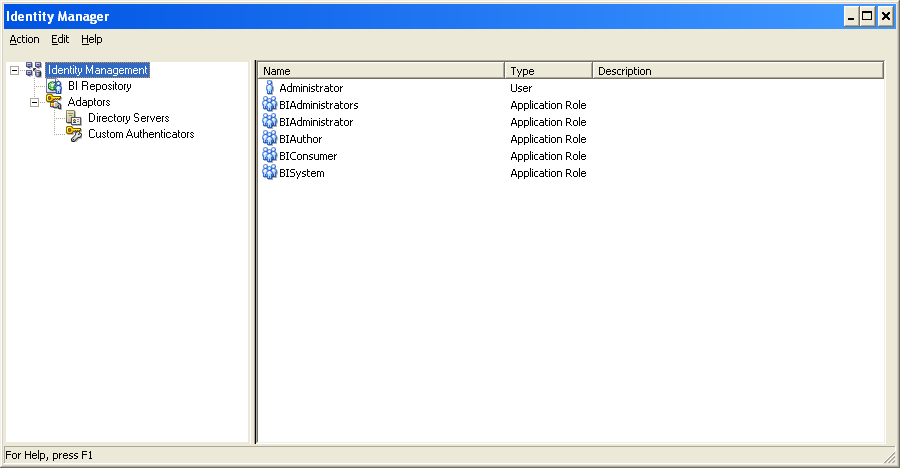Open the Help menu
This screenshot has height=468, width=900.
92,39
